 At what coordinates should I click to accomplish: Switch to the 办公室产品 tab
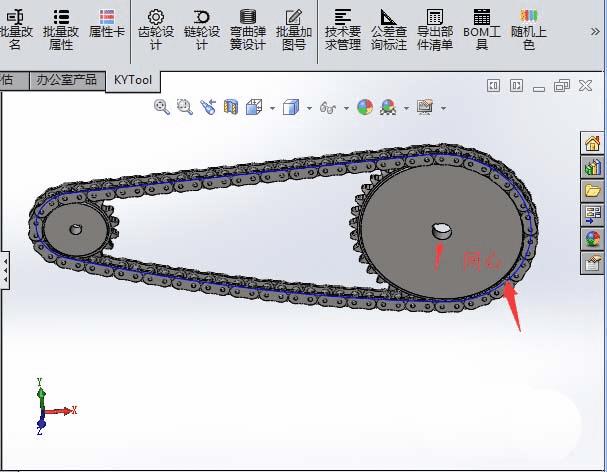(x=66, y=79)
